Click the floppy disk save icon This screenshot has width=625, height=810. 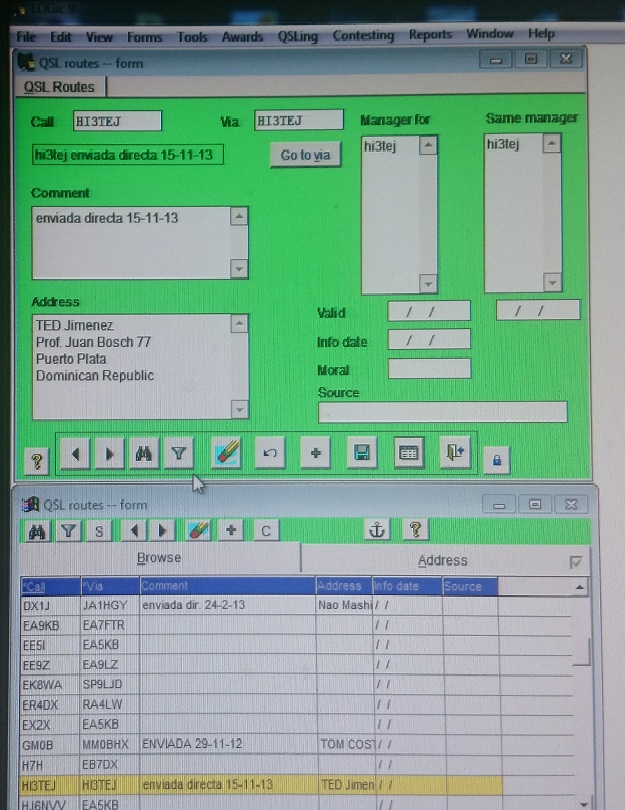362,453
